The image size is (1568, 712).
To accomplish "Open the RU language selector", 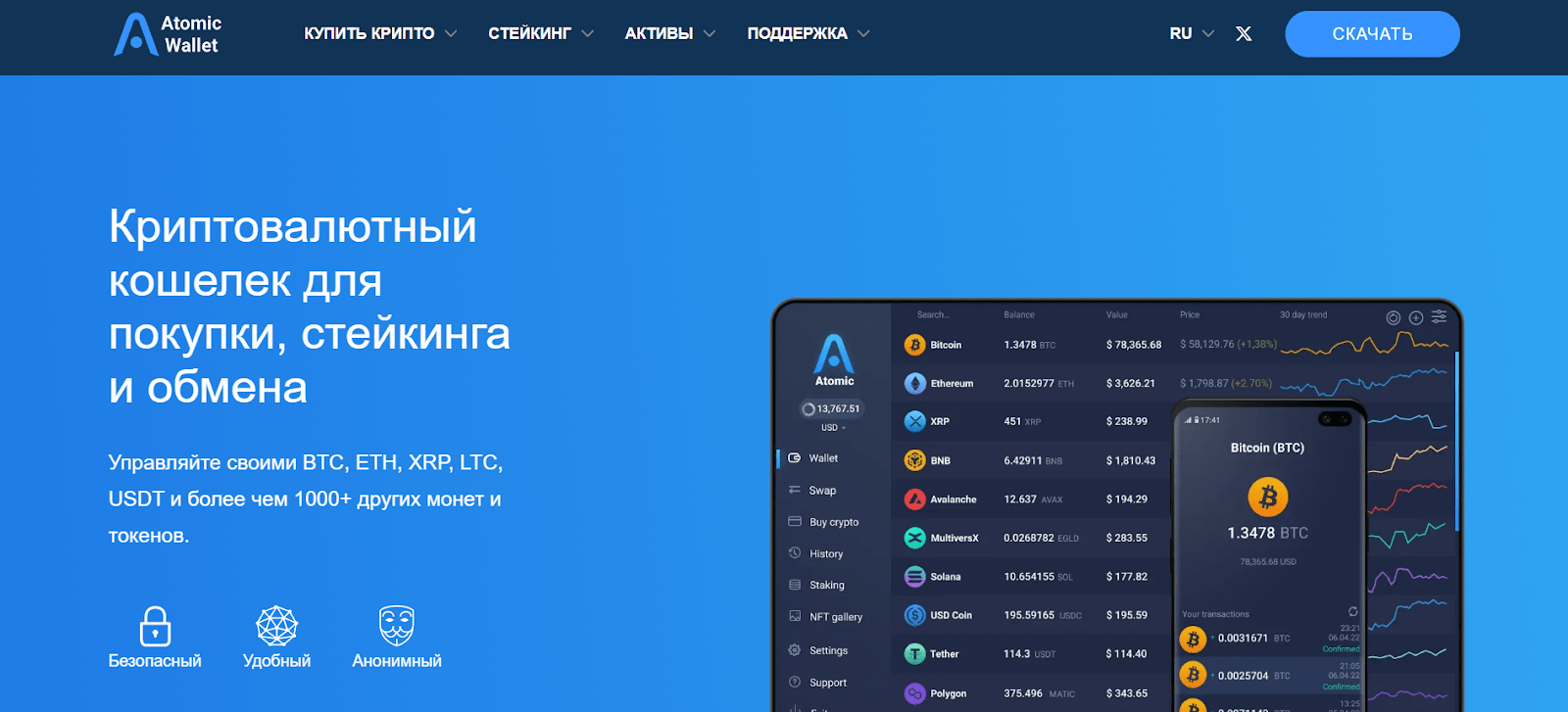I will 1192,33.
